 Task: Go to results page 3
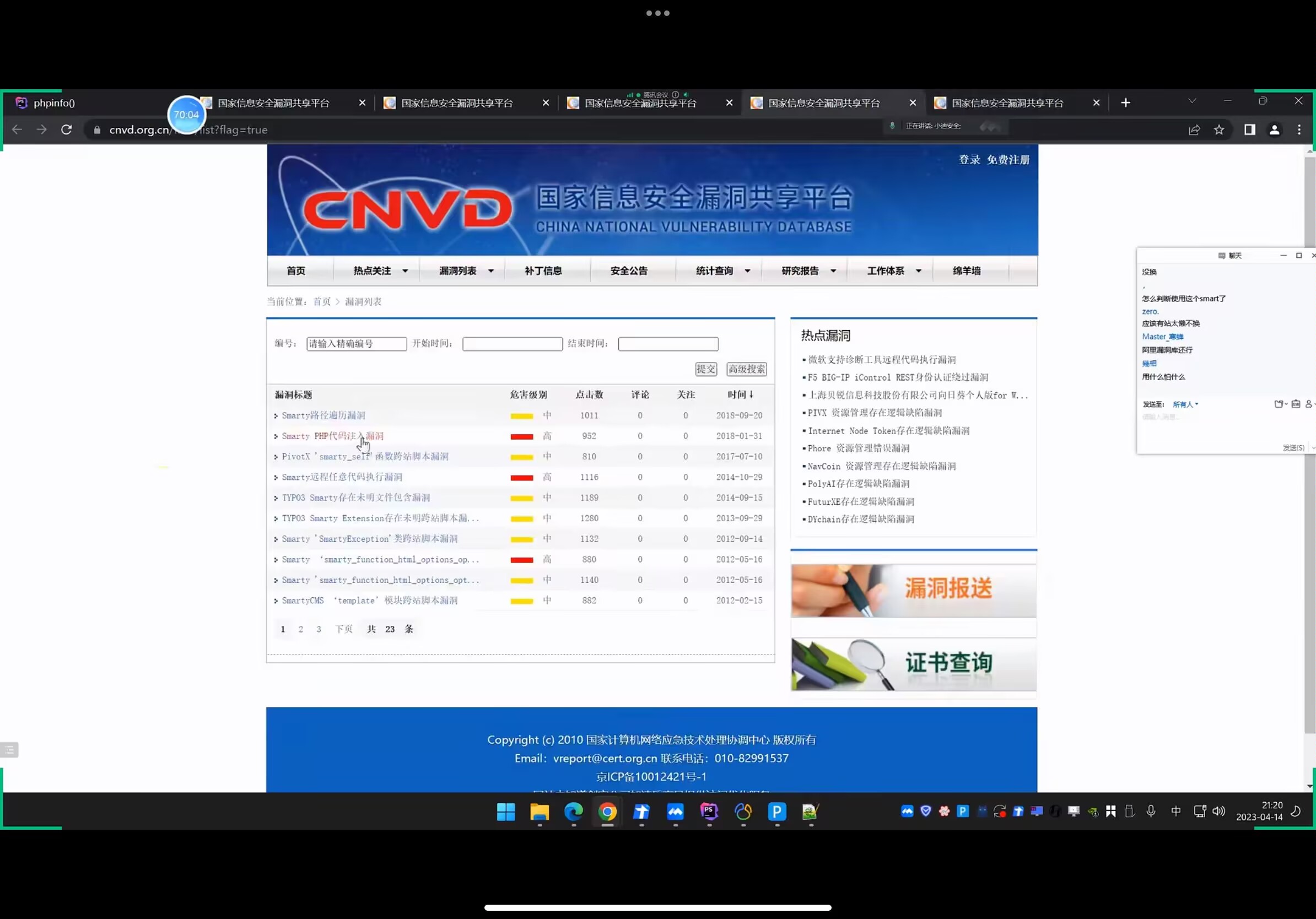[x=319, y=629]
